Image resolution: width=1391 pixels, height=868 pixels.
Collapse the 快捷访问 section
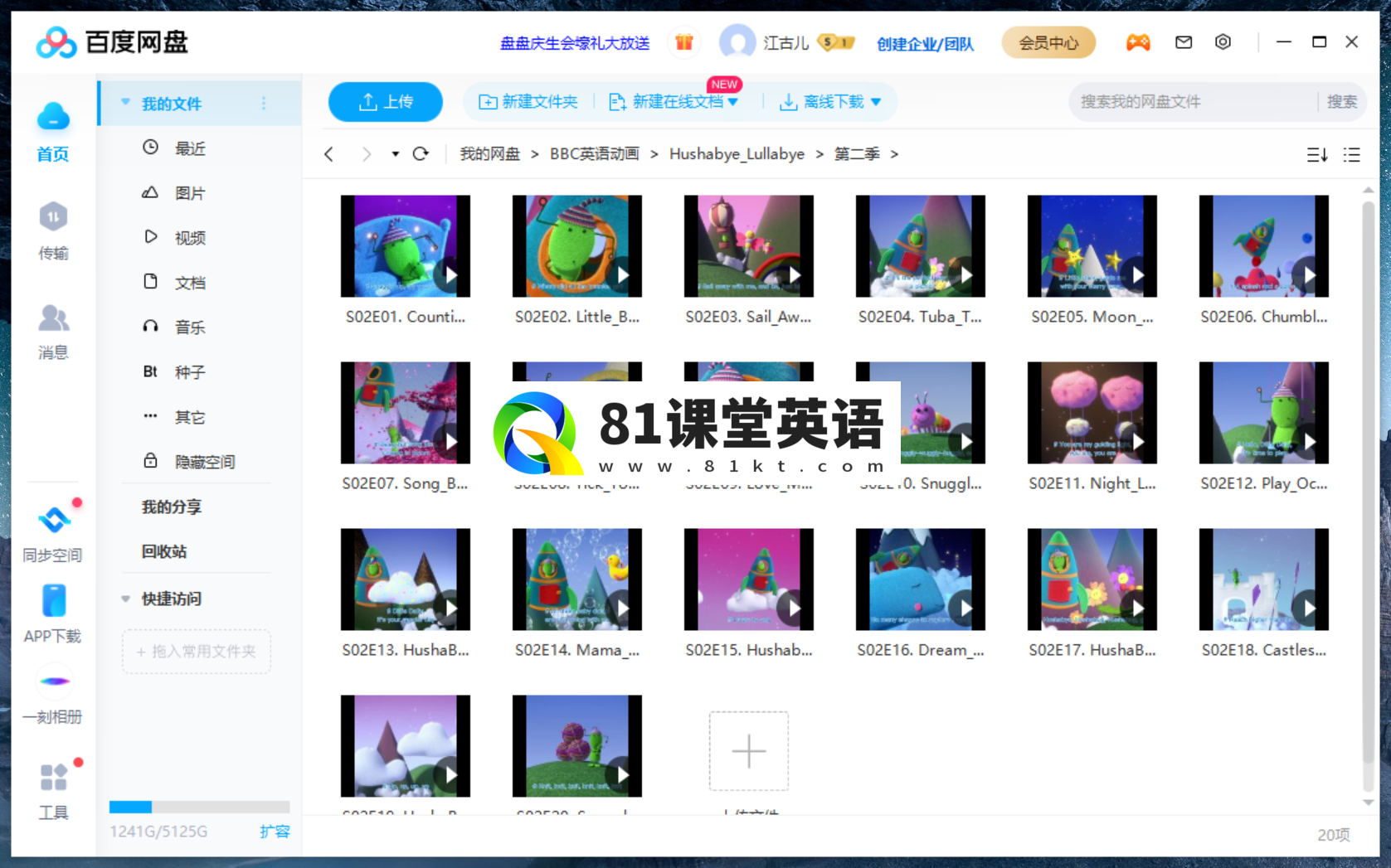(125, 599)
